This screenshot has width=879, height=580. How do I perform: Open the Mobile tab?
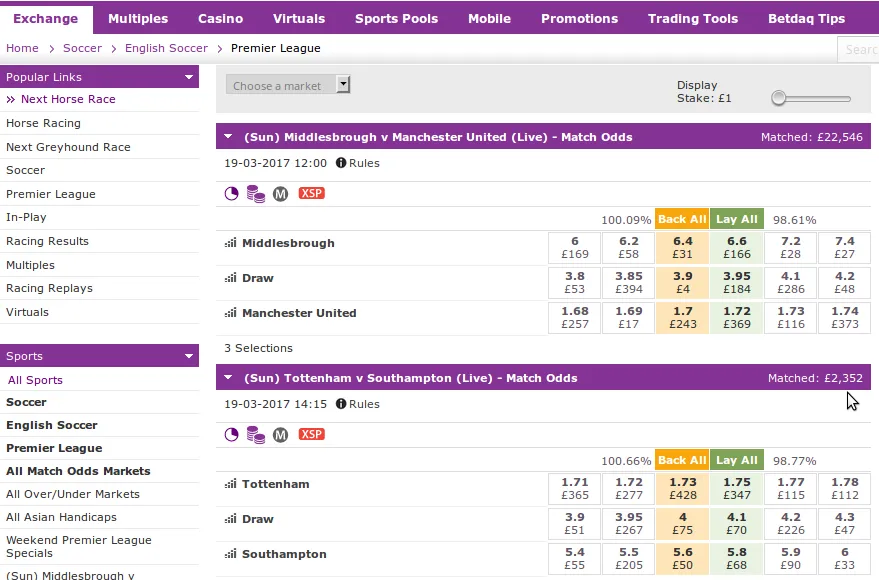(x=489, y=19)
